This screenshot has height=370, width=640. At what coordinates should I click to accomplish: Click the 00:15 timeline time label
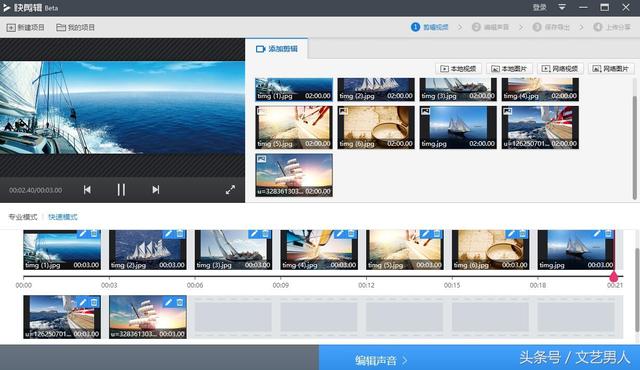452,285
